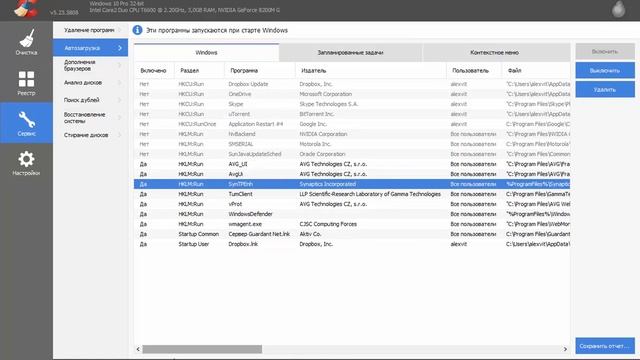Sort by Раздел column header
This screenshot has height=360, width=640.
point(200,71)
